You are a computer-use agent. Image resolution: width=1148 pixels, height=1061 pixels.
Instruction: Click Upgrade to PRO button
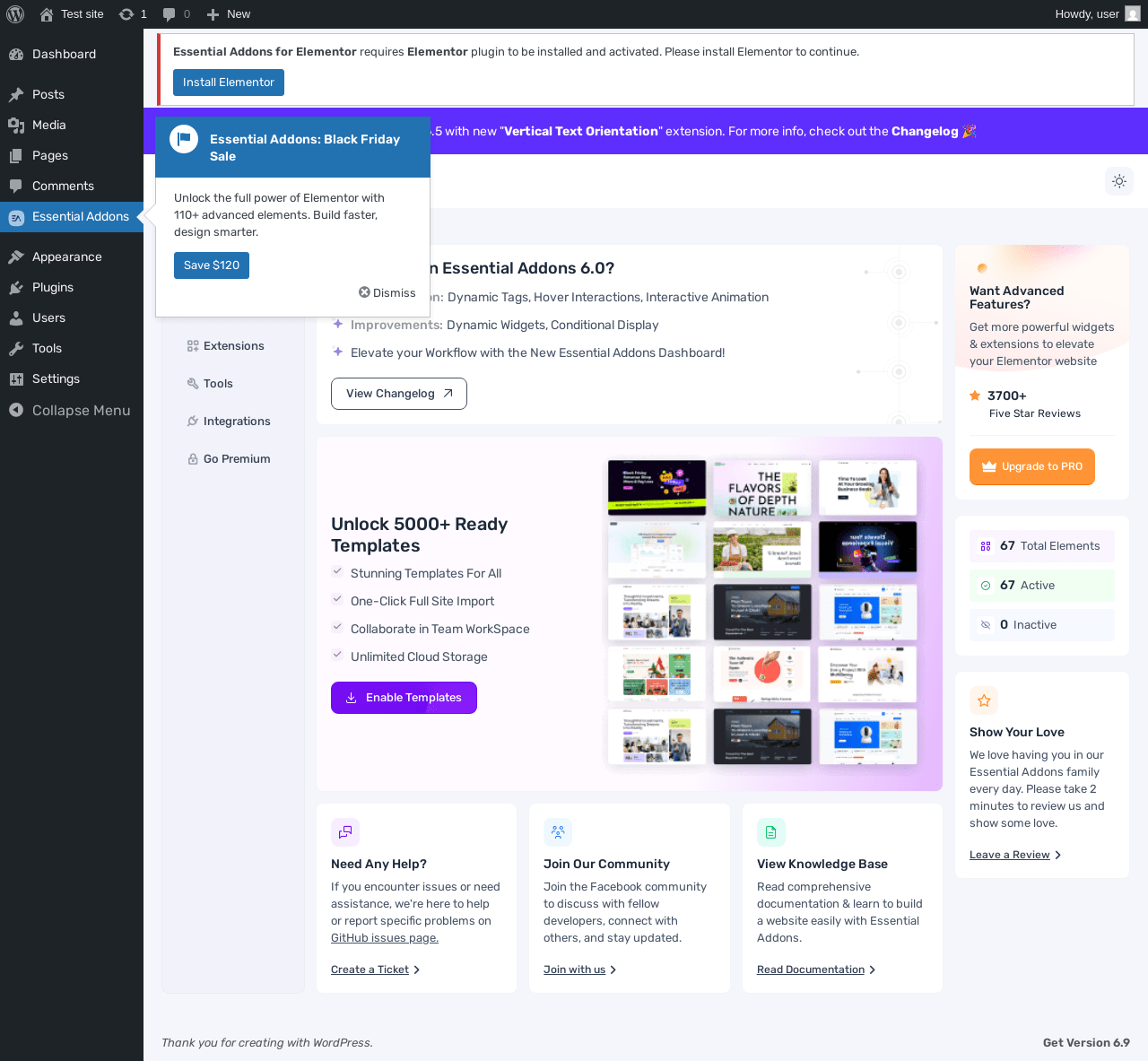pyautogui.click(x=1032, y=466)
